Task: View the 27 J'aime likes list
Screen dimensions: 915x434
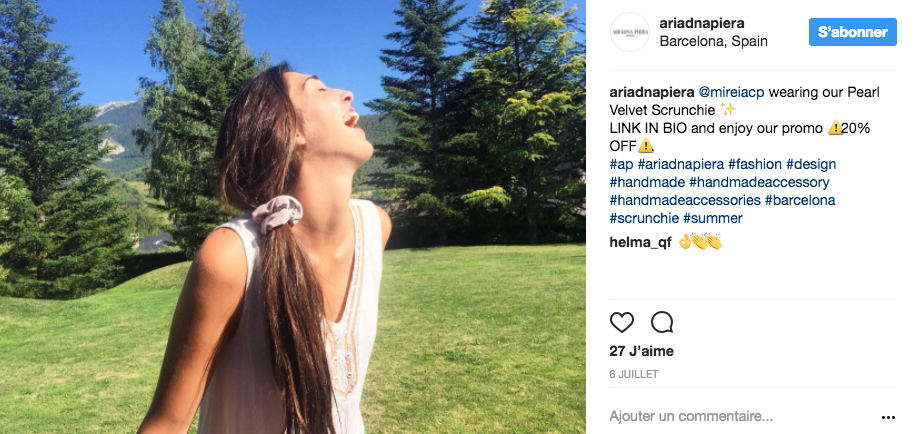Action: [641, 351]
